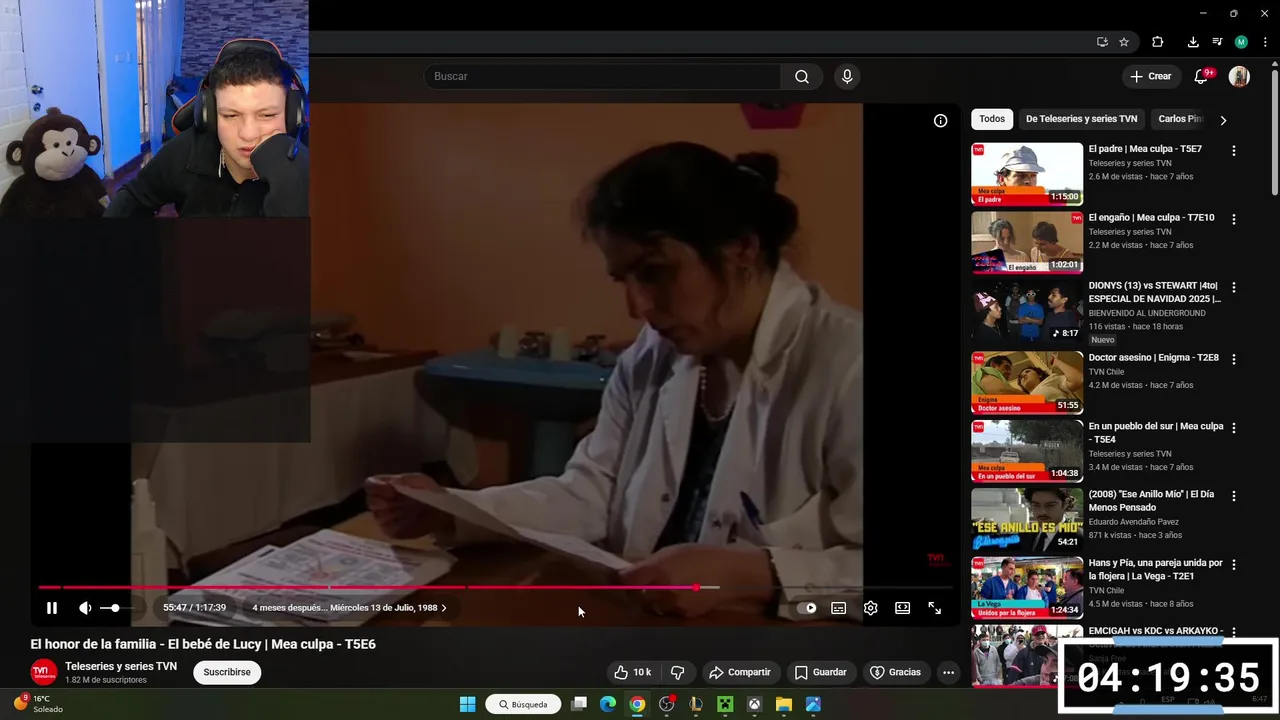
Task: Bookmark this page with the star icon
Action: pyautogui.click(x=1124, y=42)
